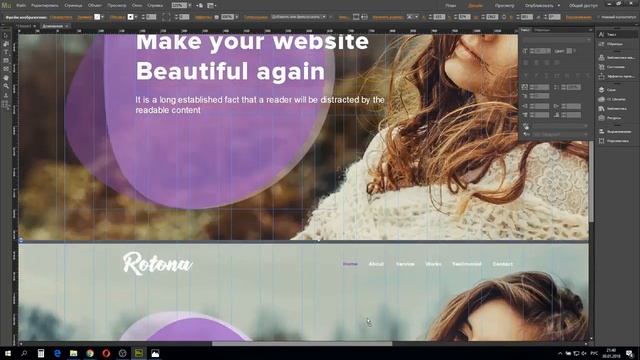Toggle Нижний колонтитул footer checkbox

598,17
